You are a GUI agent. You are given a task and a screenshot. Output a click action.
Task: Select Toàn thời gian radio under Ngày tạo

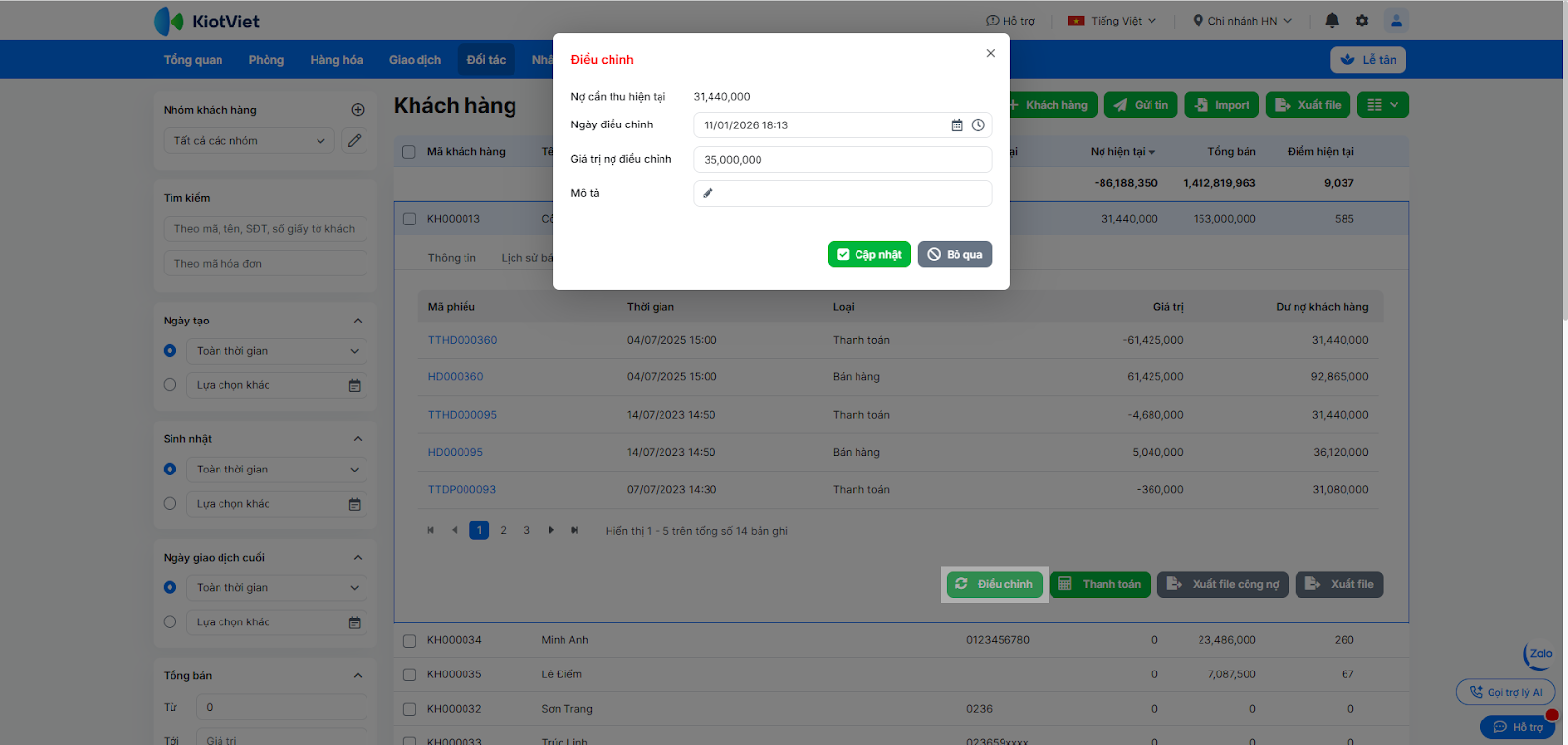[x=170, y=351]
